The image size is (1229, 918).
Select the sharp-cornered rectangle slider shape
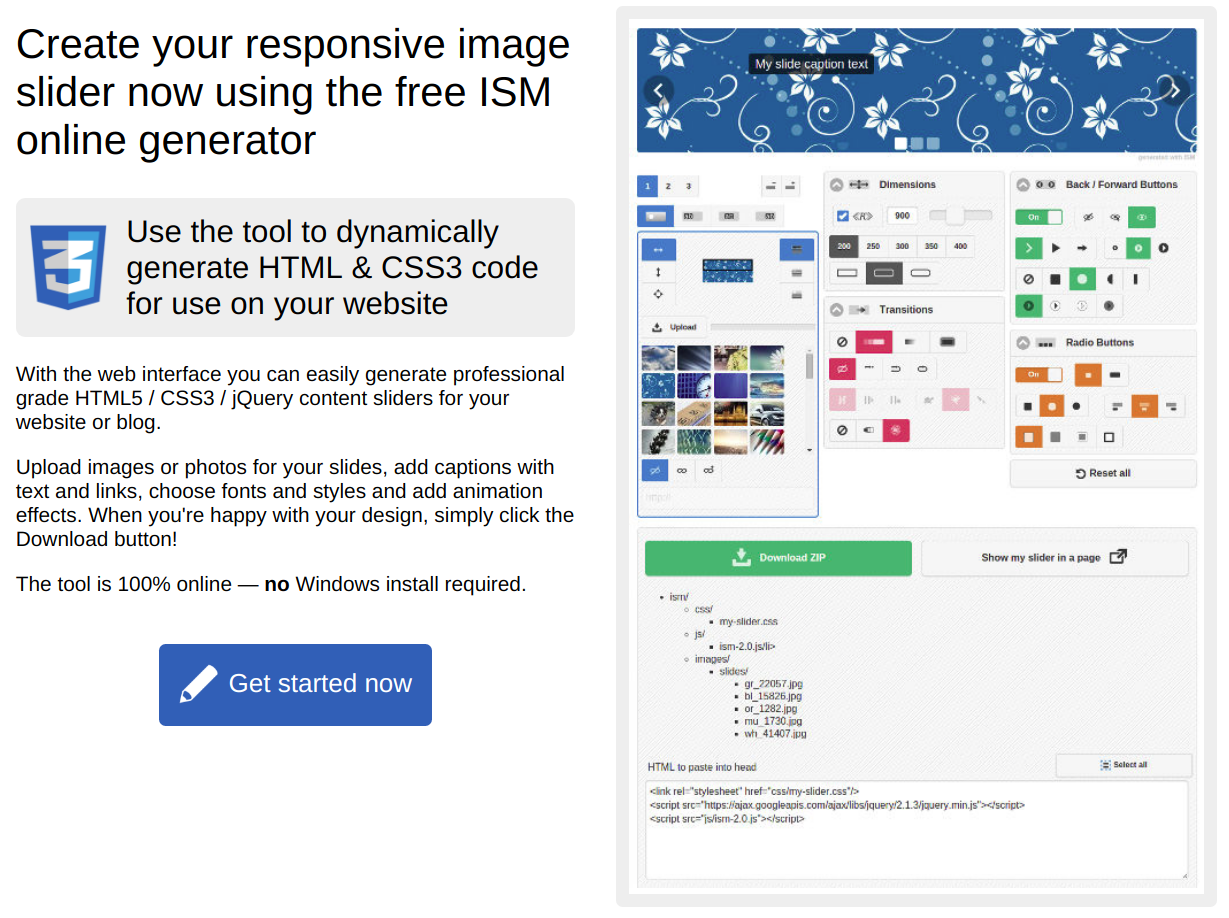point(847,273)
